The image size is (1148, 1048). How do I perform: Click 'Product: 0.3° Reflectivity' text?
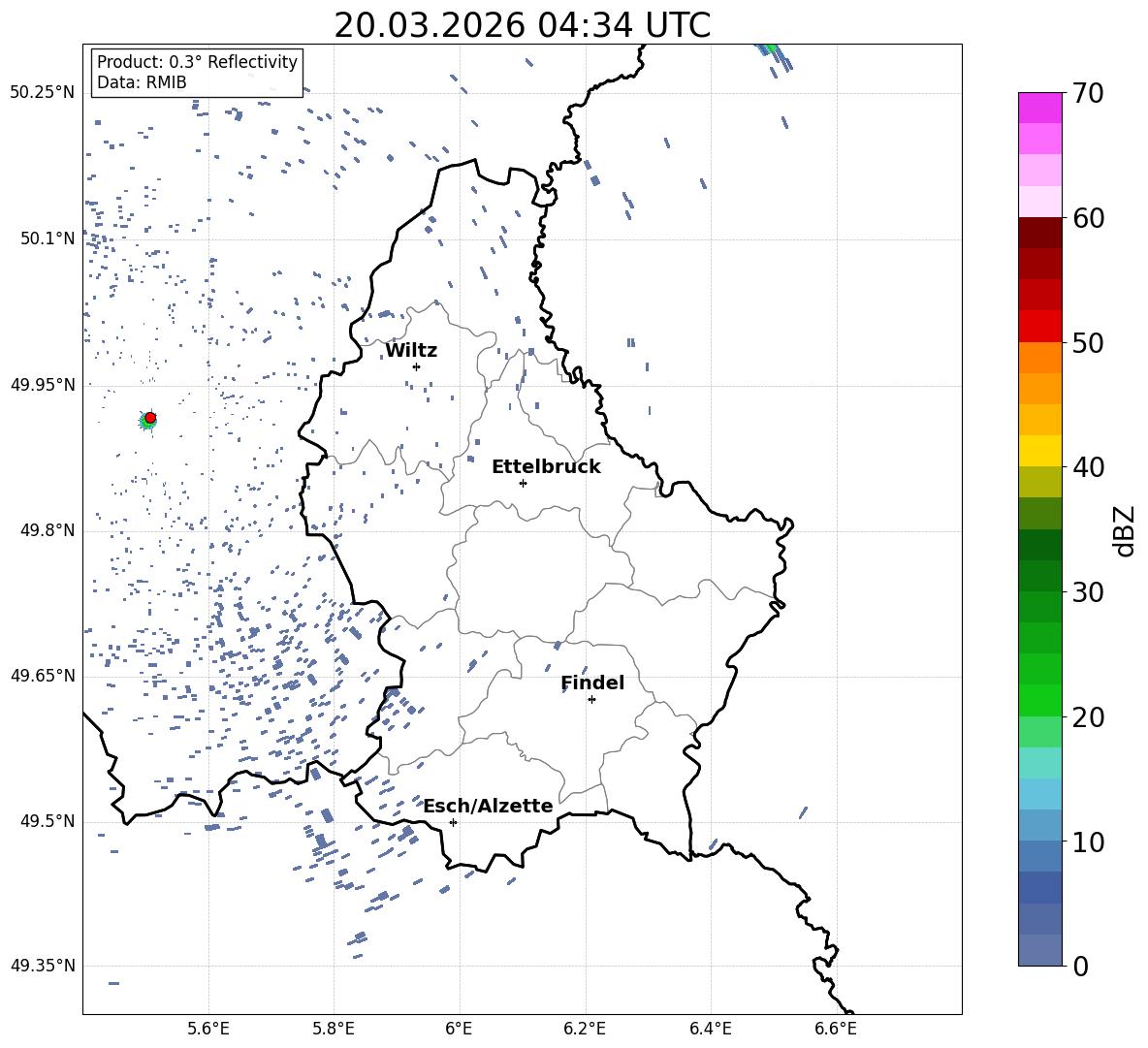[x=197, y=61]
